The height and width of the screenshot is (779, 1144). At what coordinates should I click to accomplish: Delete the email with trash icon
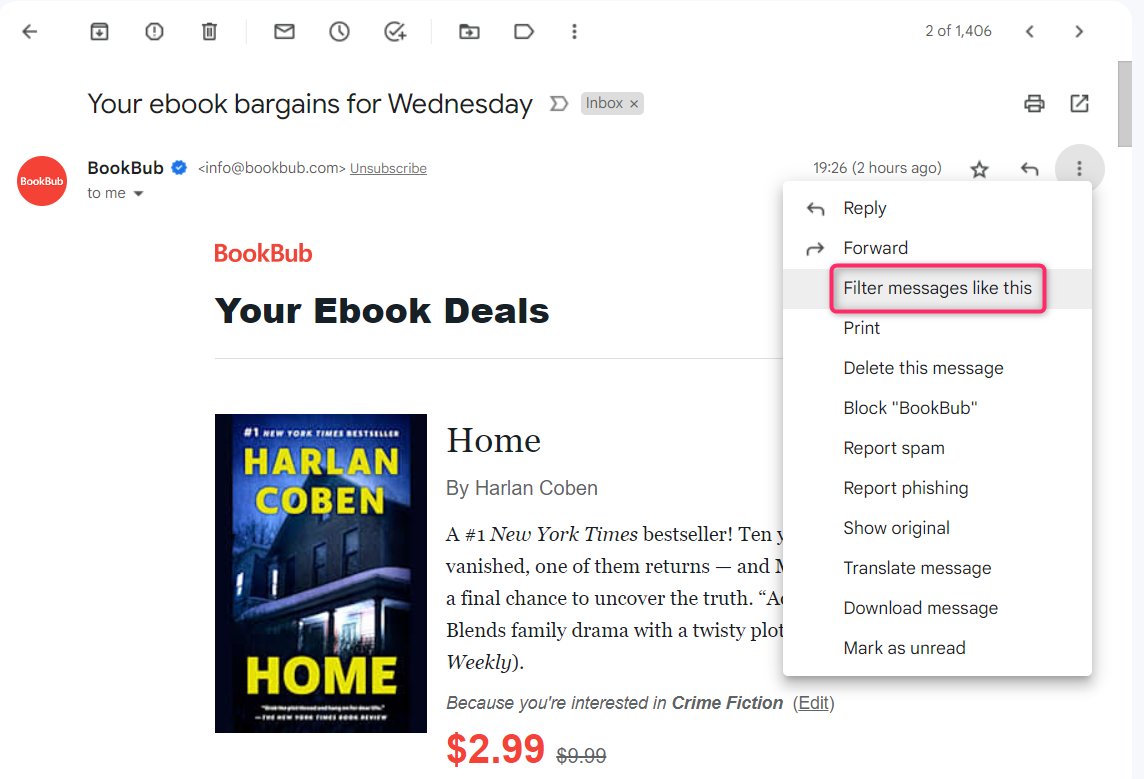pos(209,31)
